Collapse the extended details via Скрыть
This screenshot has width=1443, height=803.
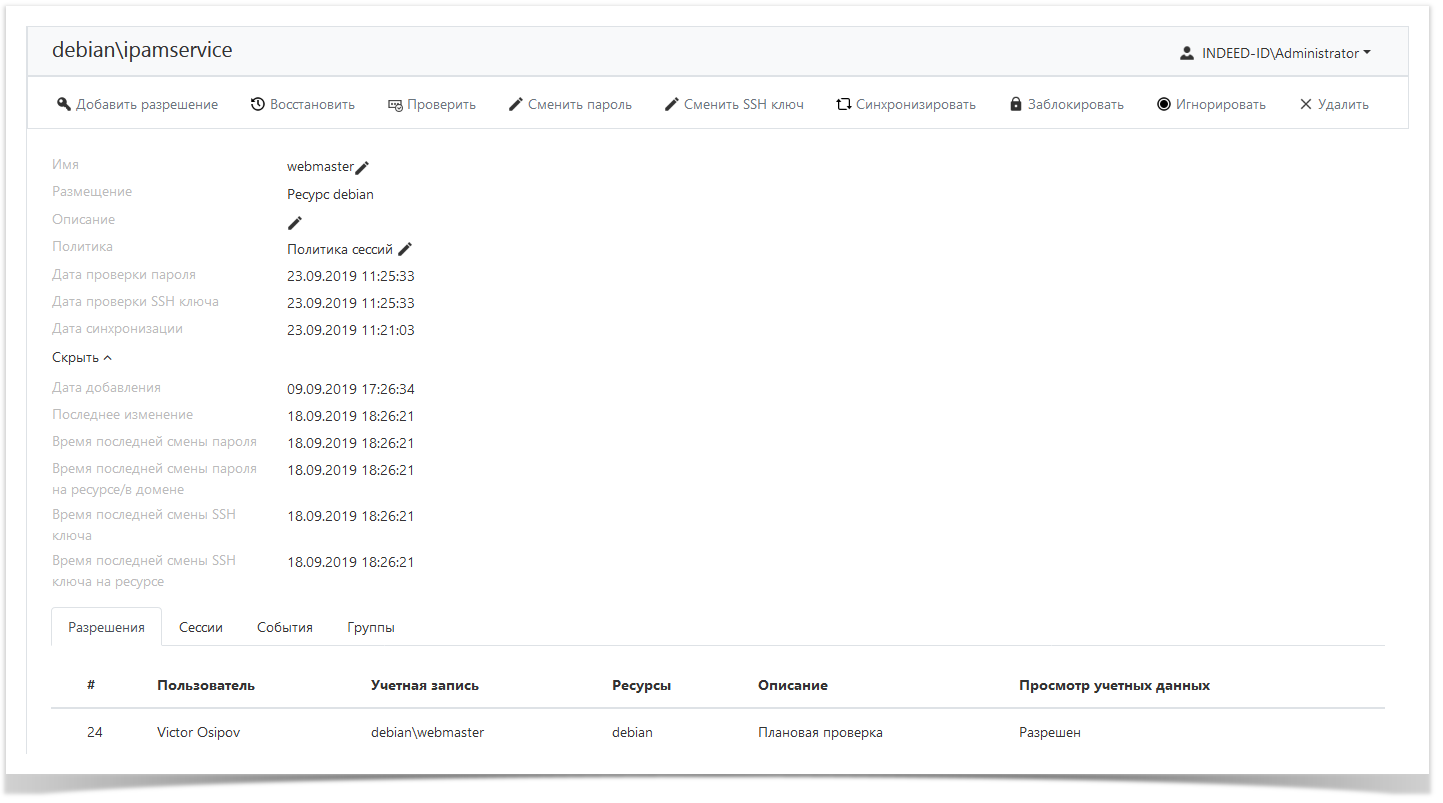click(80, 356)
